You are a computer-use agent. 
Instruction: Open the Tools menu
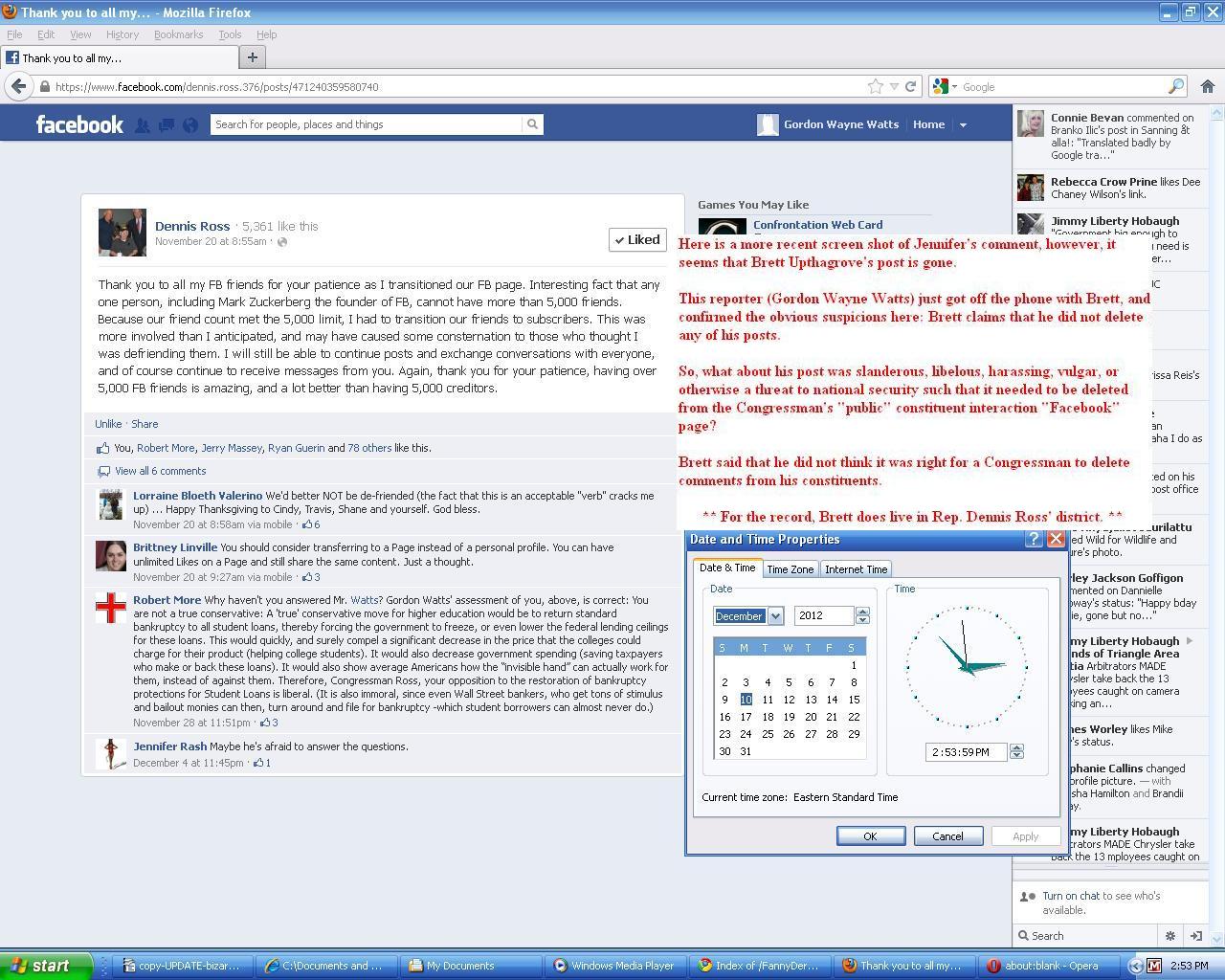click(x=230, y=34)
